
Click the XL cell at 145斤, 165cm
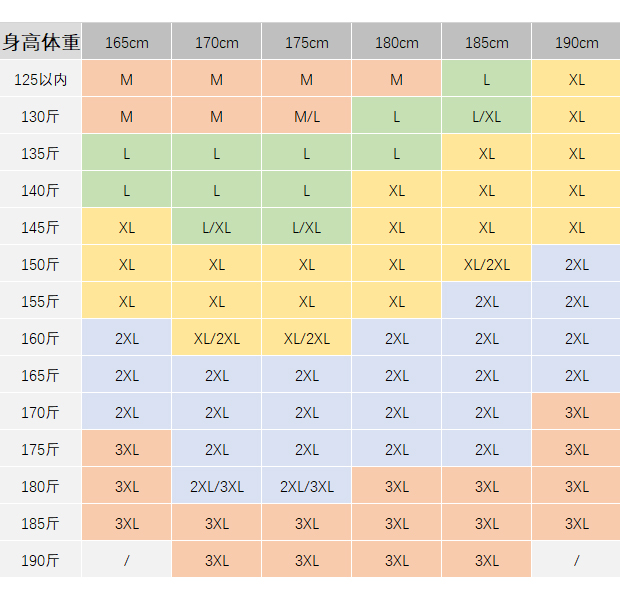pos(127,228)
